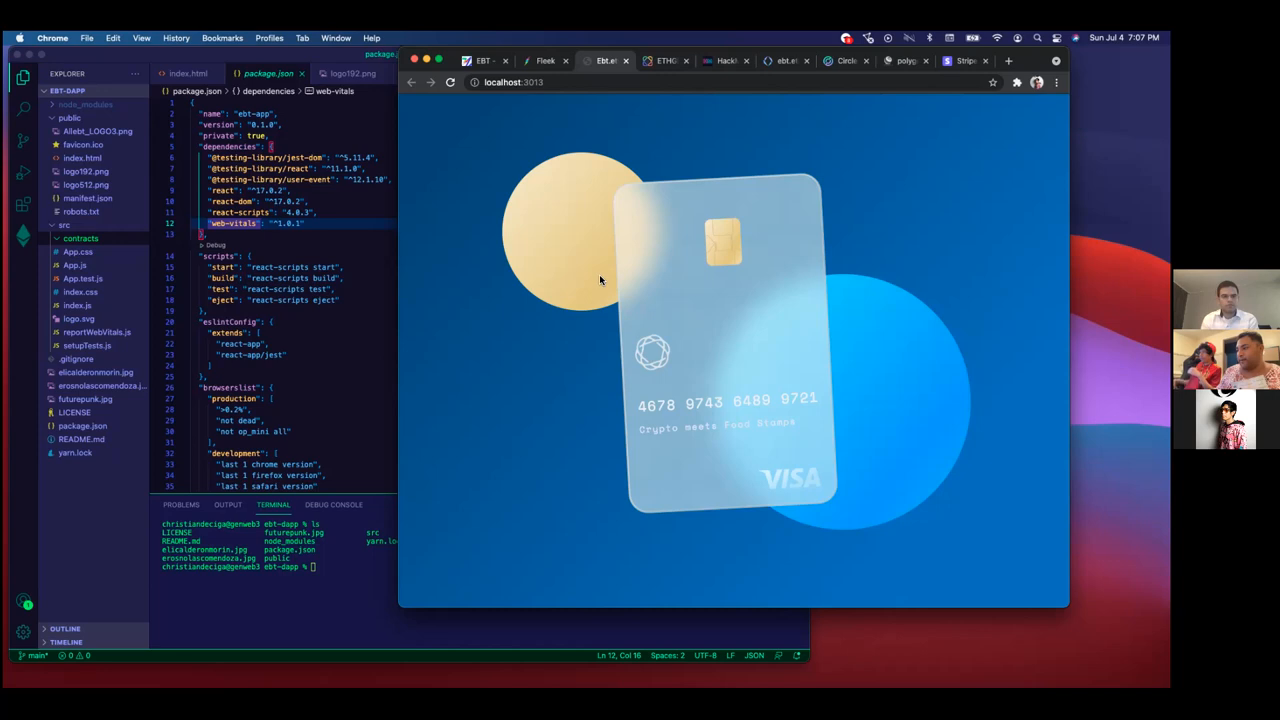1280x720 pixels.
Task: Open the Bluetooth status menu
Action: (929, 38)
